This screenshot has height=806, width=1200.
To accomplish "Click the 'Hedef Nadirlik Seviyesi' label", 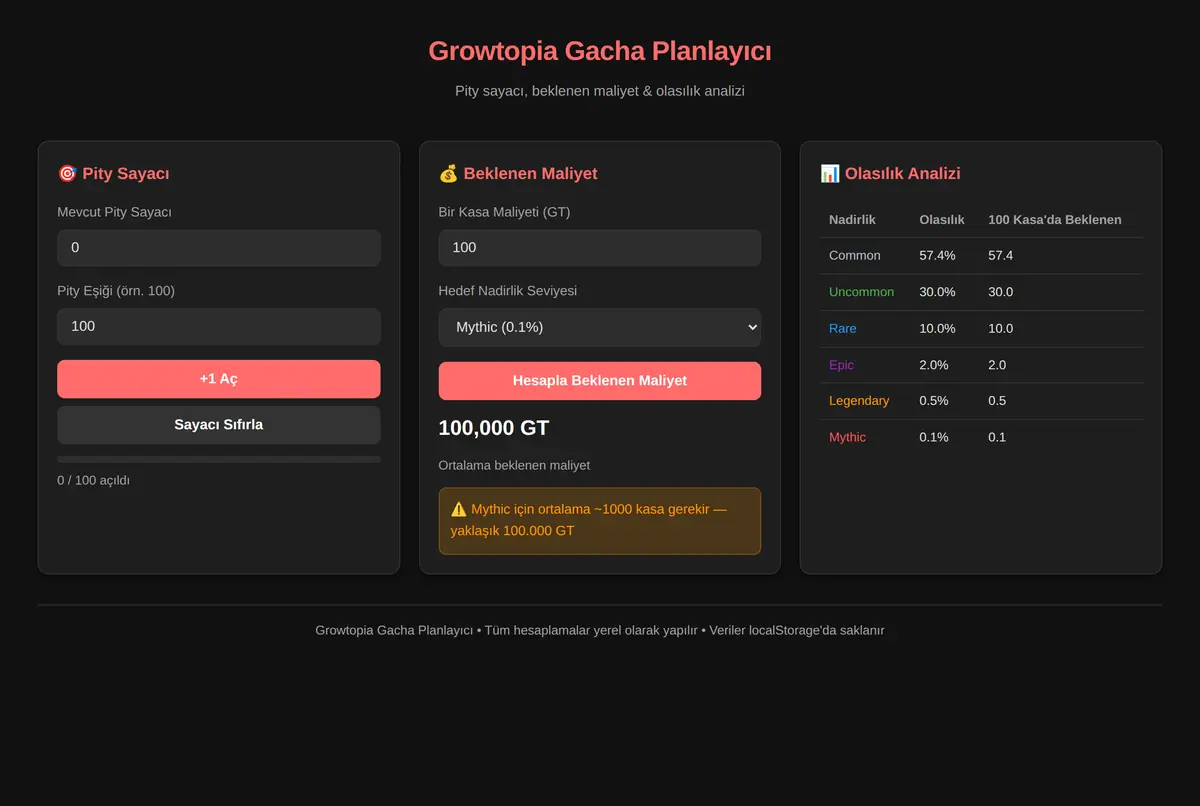I will click(507, 291).
